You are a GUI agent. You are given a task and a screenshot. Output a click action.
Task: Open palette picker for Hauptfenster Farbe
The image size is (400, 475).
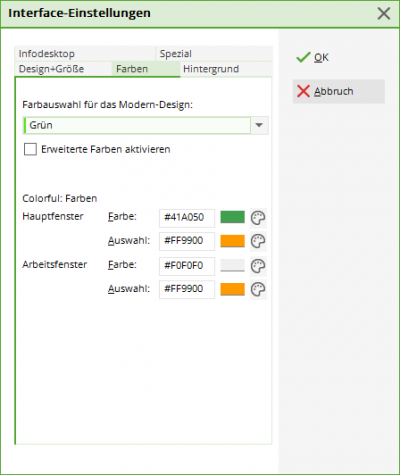258,218
